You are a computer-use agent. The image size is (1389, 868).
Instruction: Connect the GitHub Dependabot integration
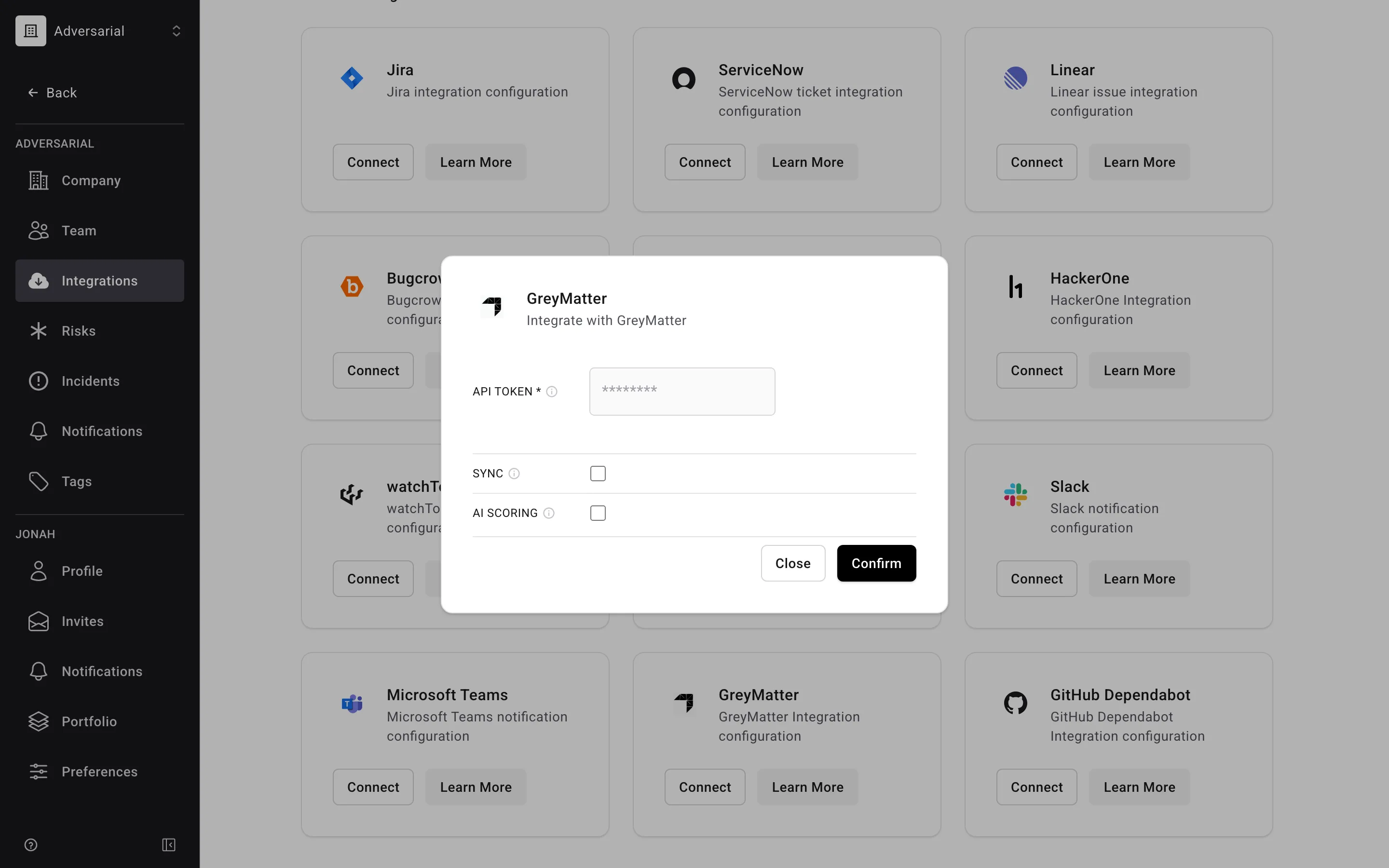pos(1036,787)
